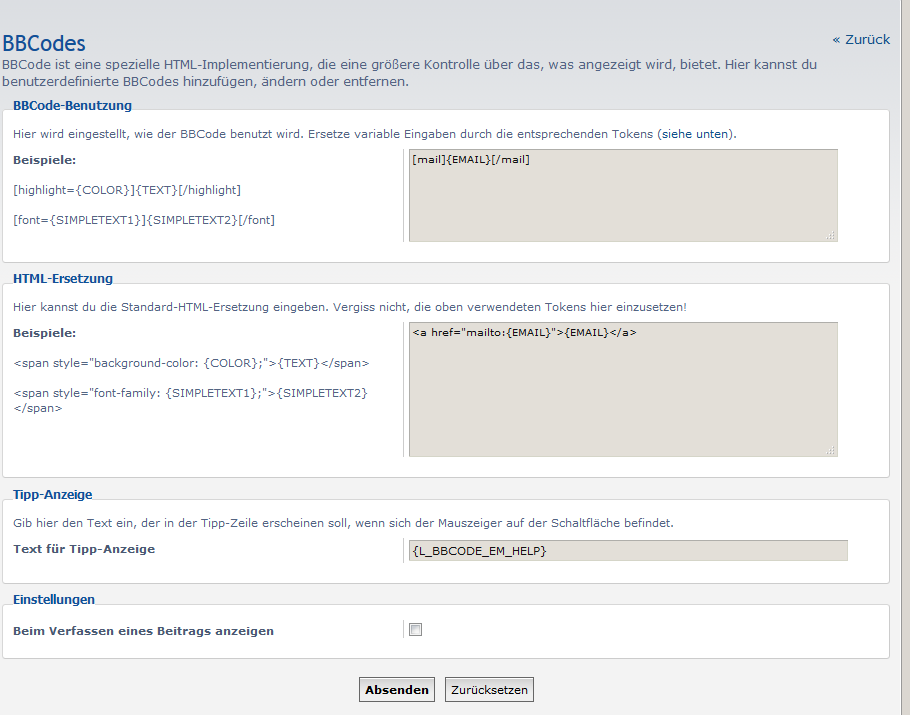Follow the "siehe unten" link
This screenshot has height=715, width=910.
pyautogui.click(x=695, y=134)
